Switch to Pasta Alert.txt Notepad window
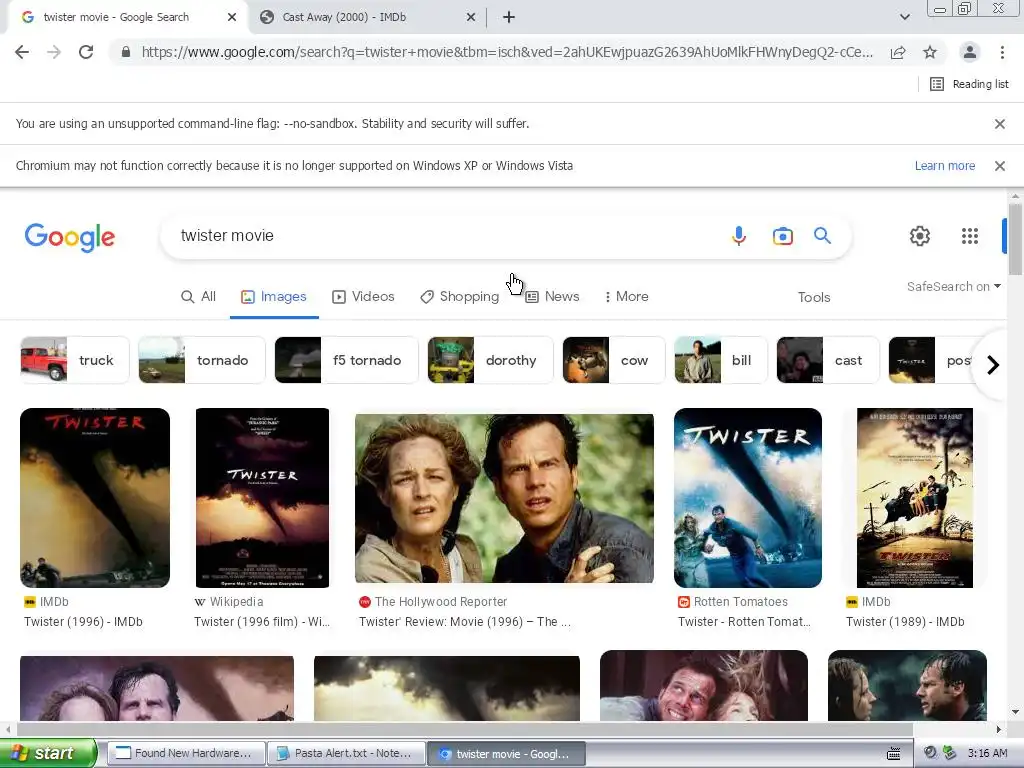Image resolution: width=1024 pixels, height=768 pixels. pyautogui.click(x=346, y=754)
